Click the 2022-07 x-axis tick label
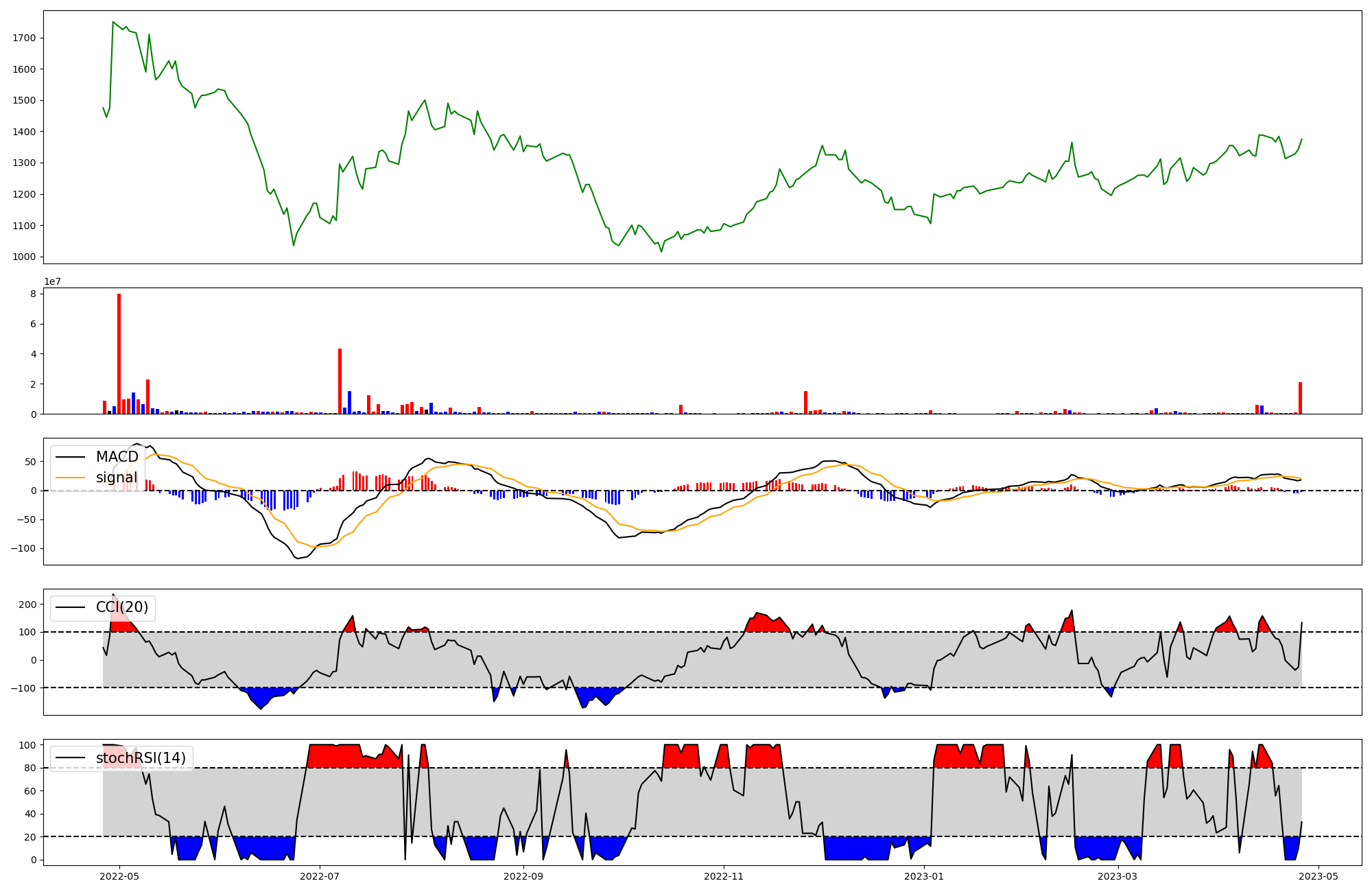This screenshot has width=1372, height=892. pyautogui.click(x=320, y=876)
